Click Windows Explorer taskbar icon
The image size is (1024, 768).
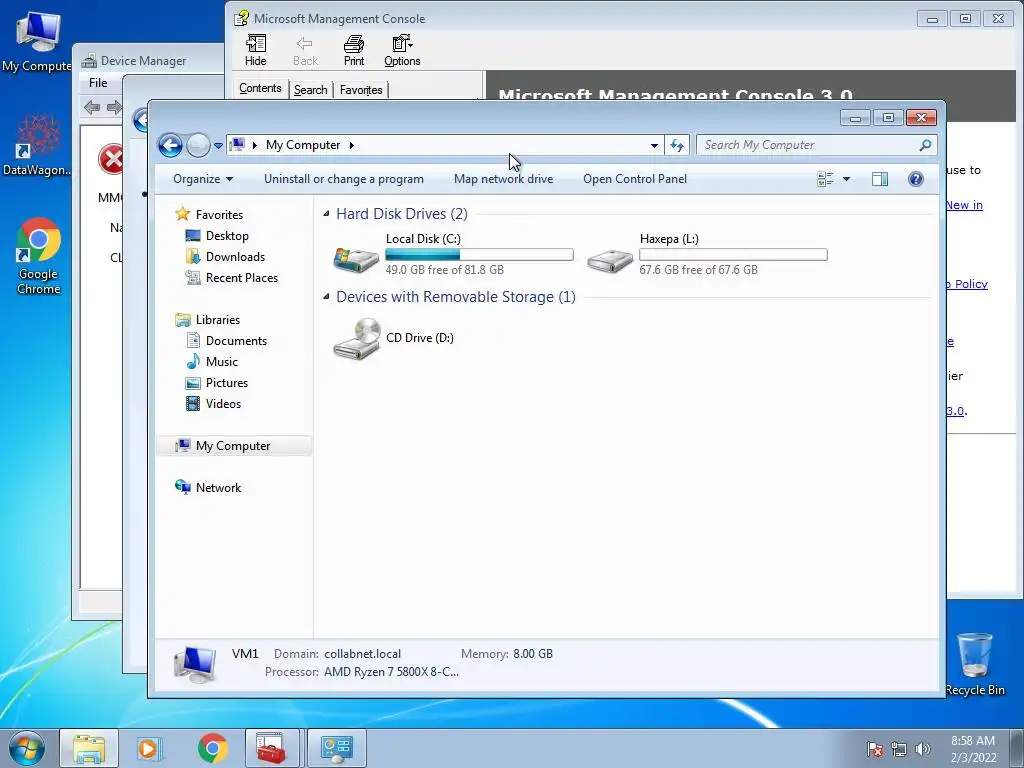tap(89, 748)
